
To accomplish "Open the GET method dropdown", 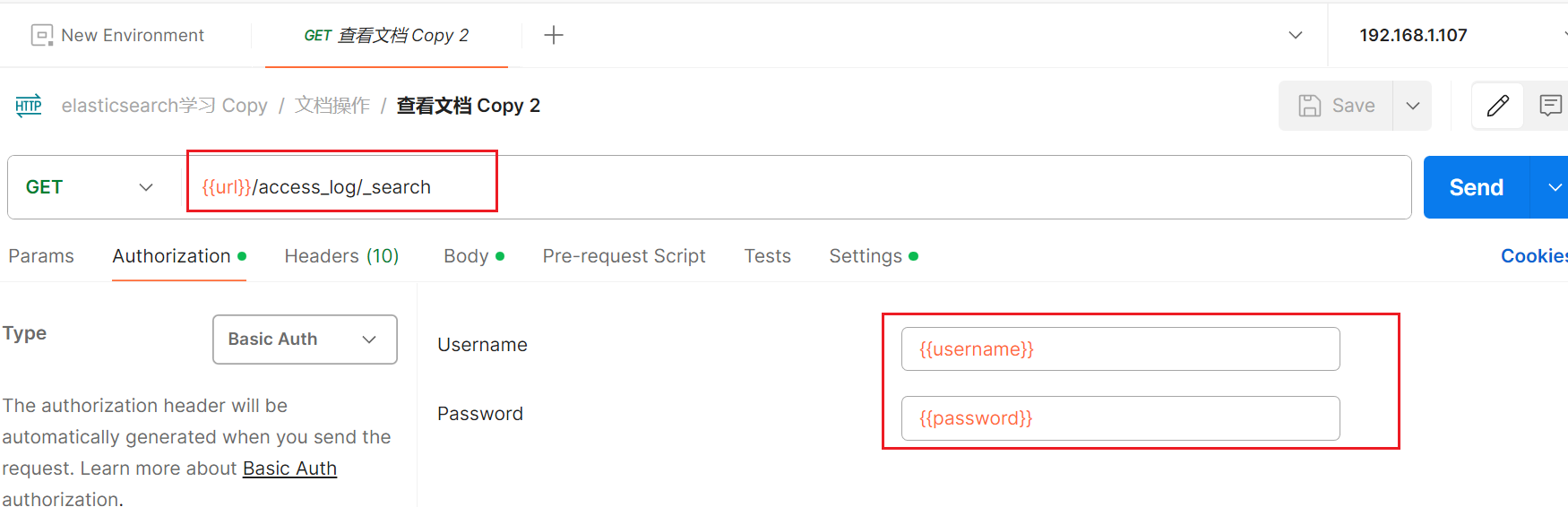I will 90,187.
